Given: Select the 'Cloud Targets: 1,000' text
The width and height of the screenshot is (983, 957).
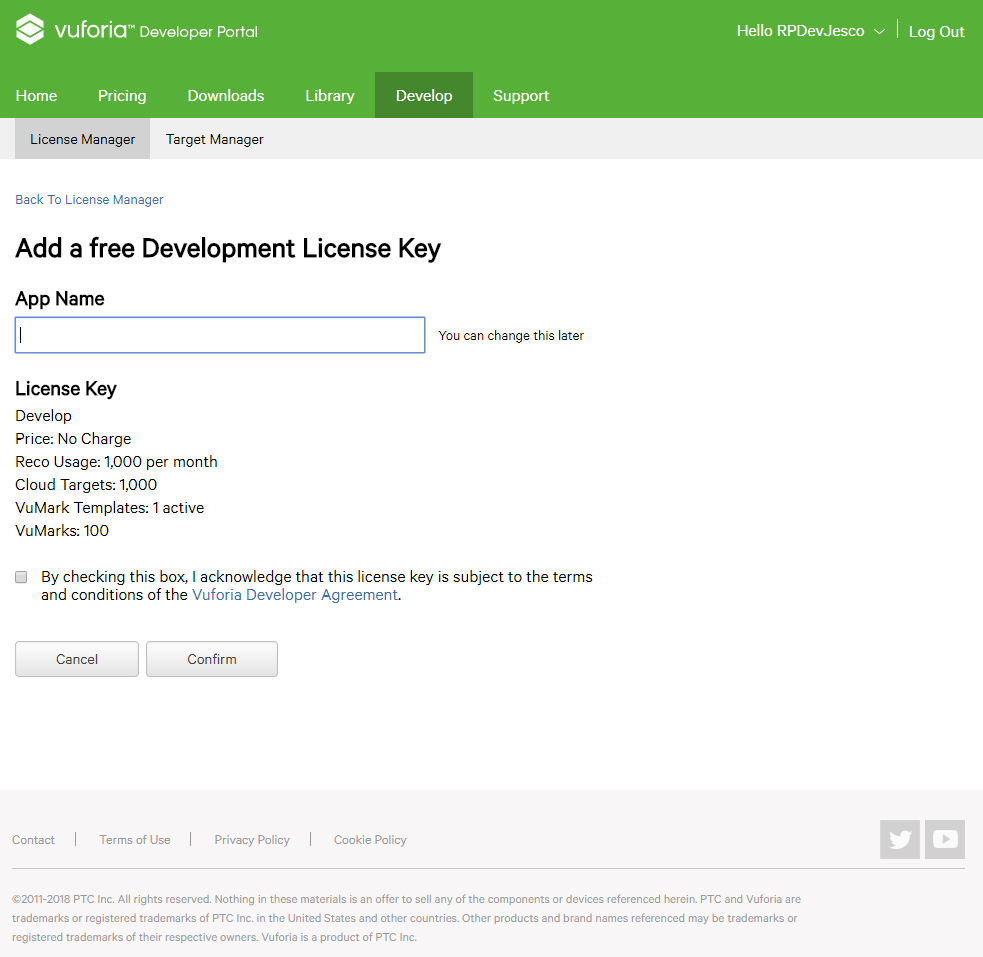Looking at the screenshot, I should pos(86,485).
